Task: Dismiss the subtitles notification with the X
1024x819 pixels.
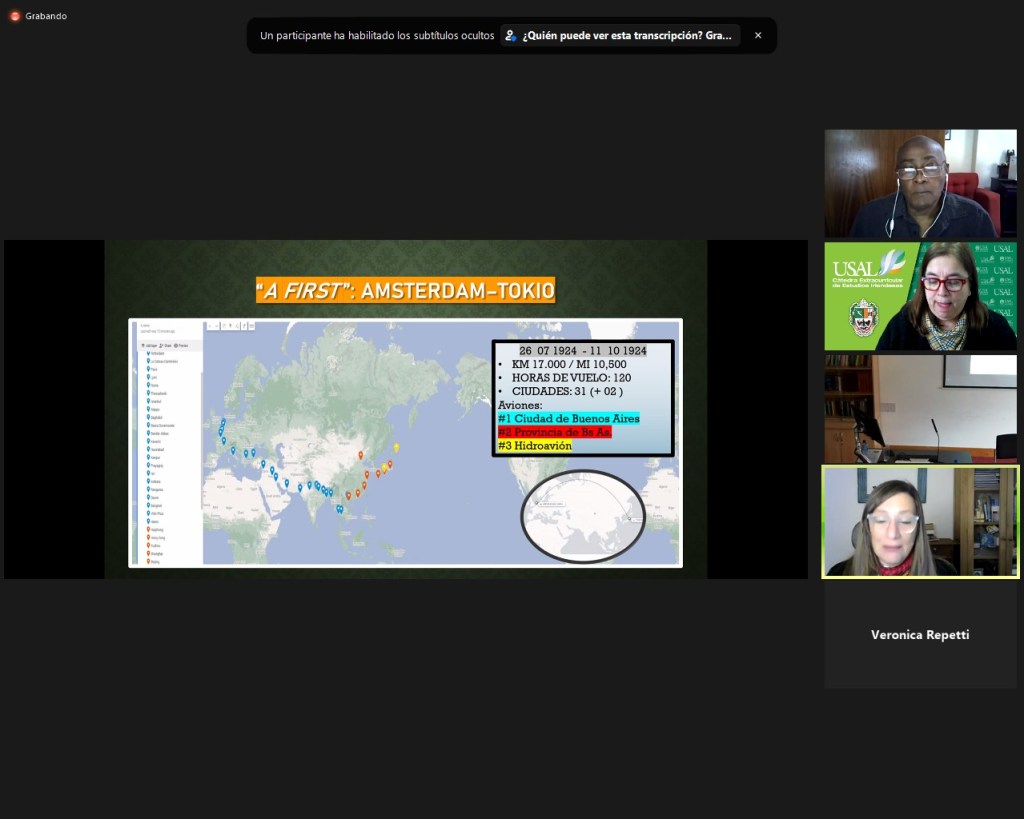Action: pos(758,35)
